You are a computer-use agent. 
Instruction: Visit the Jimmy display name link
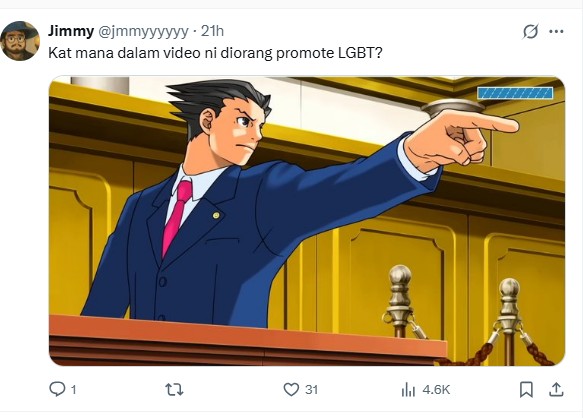(x=71, y=31)
